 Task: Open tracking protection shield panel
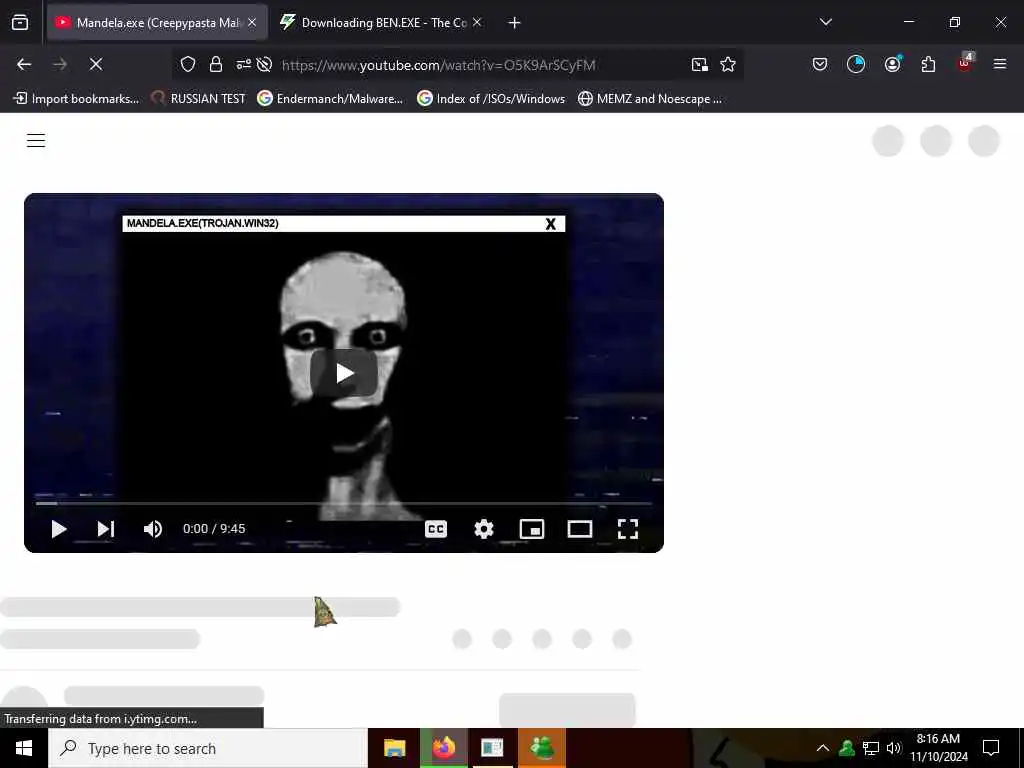click(188, 64)
